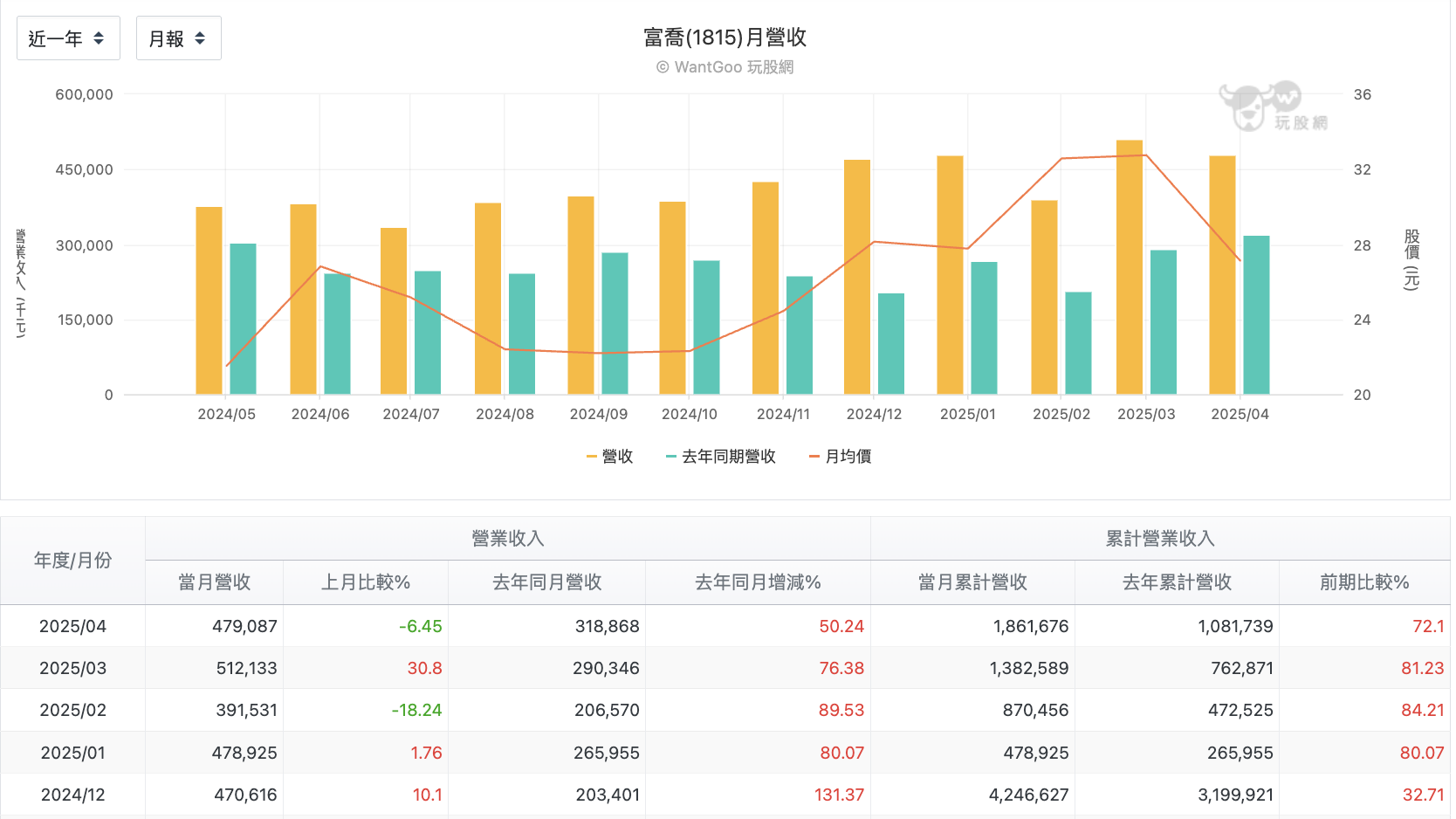
Task: Click the 累計營業收入 group header
Action: [1160, 539]
